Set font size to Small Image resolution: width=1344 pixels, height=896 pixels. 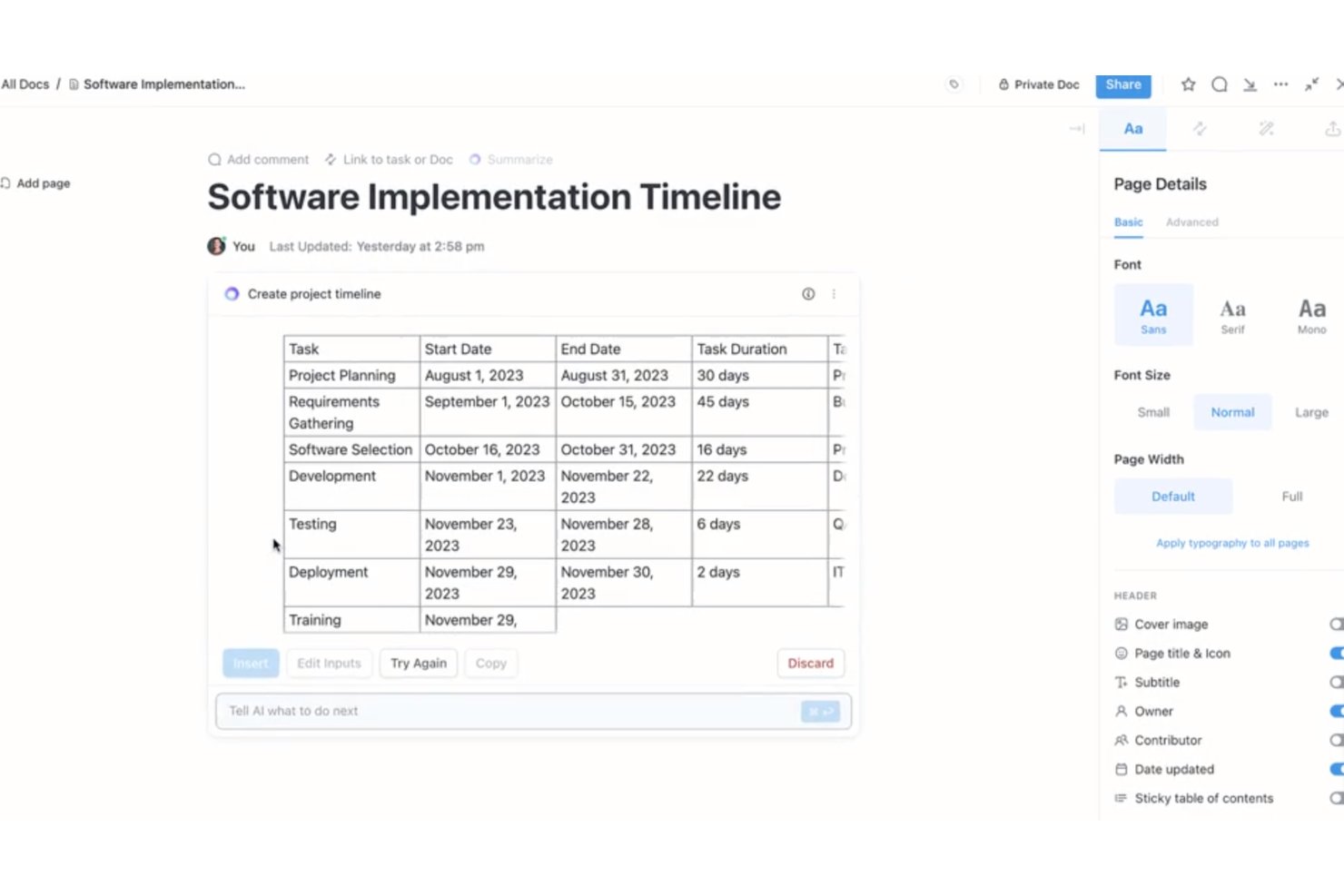(1153, 412)
